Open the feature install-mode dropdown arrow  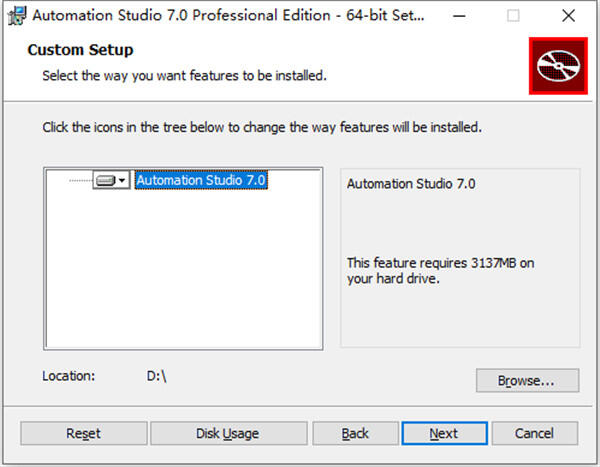[x=122, y=181]
